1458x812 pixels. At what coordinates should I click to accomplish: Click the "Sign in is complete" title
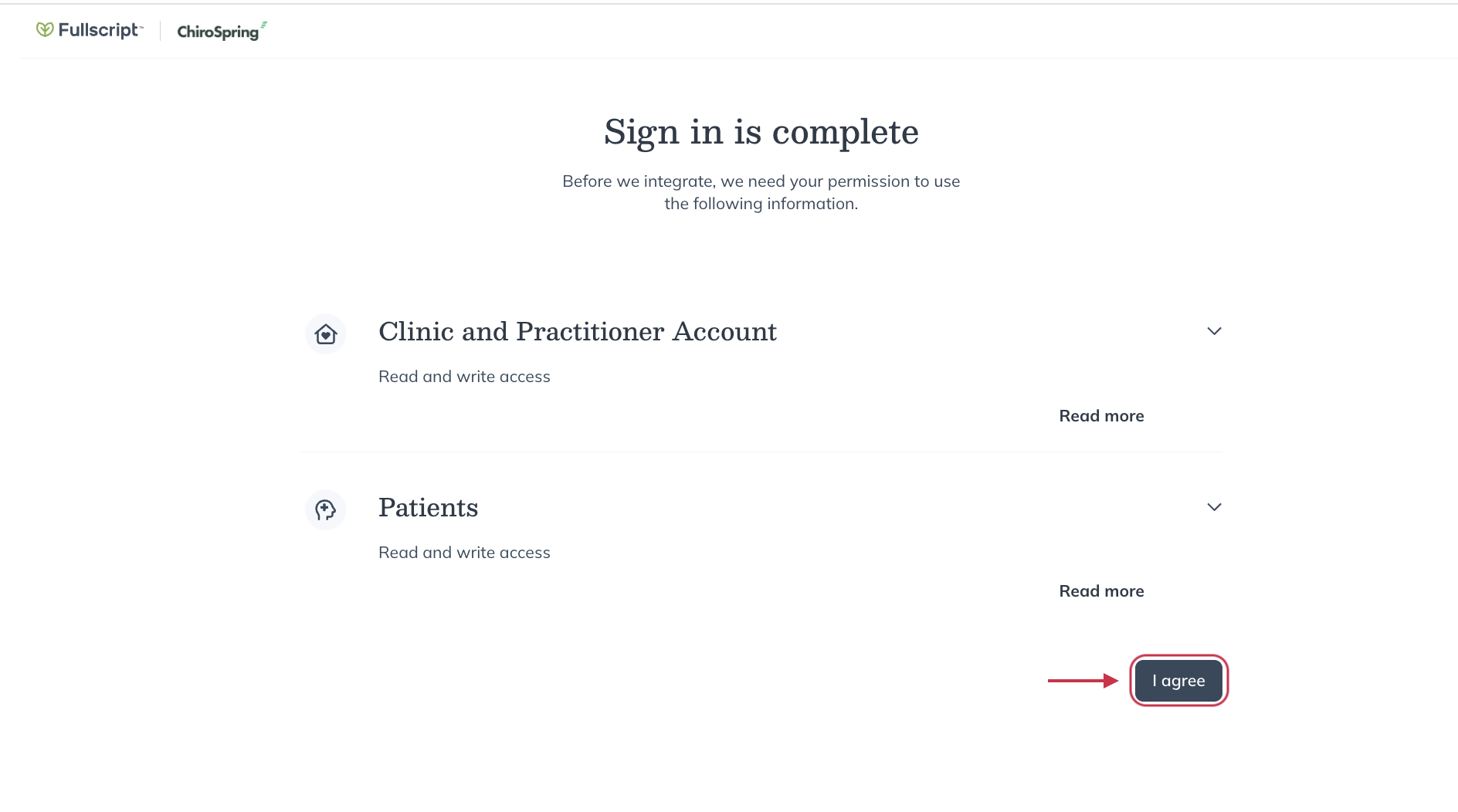pos(761,132)
